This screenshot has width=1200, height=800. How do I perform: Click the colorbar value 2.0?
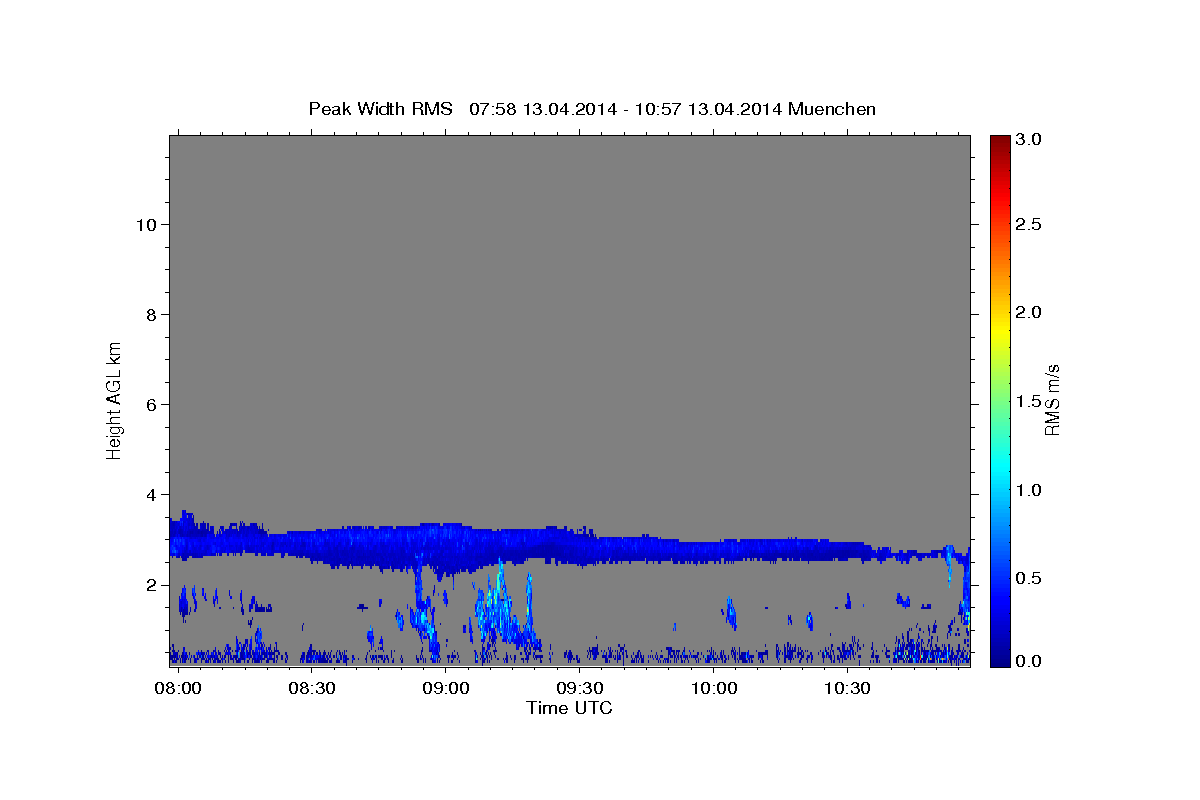point(1029,312)
